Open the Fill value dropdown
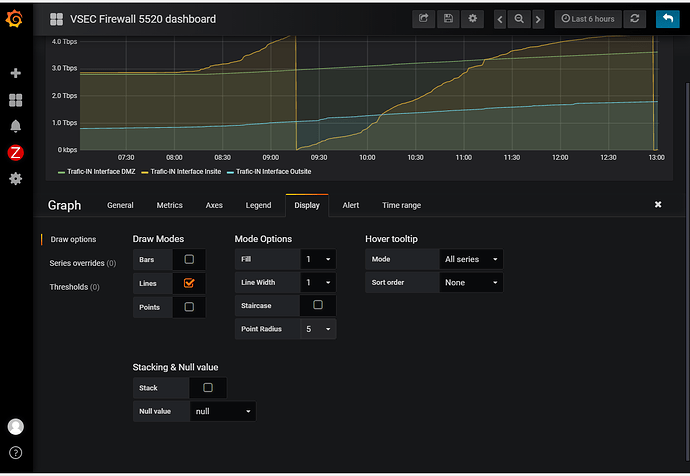The image size is (690, 476). 318,259
